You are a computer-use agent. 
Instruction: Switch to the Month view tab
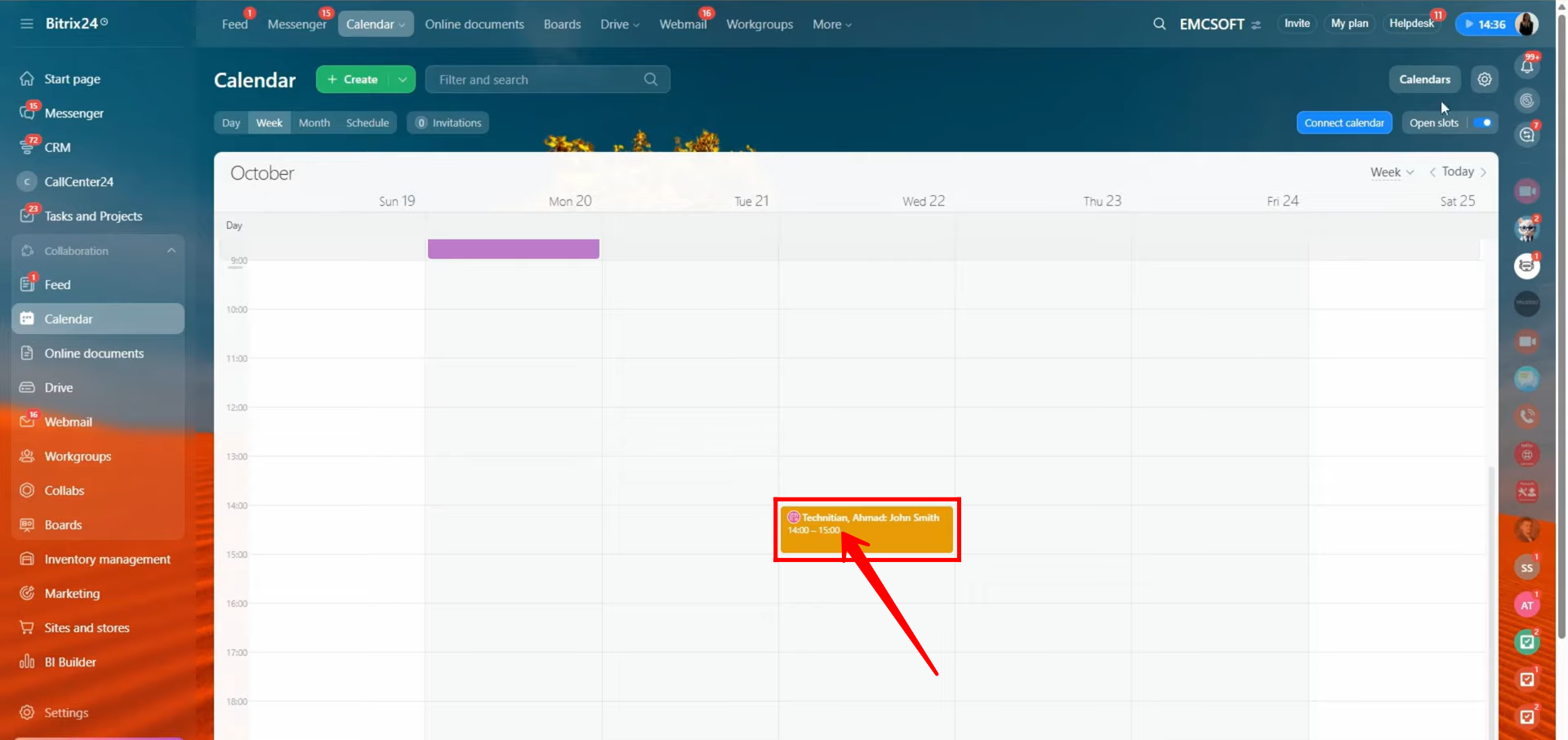coord(314,123)
